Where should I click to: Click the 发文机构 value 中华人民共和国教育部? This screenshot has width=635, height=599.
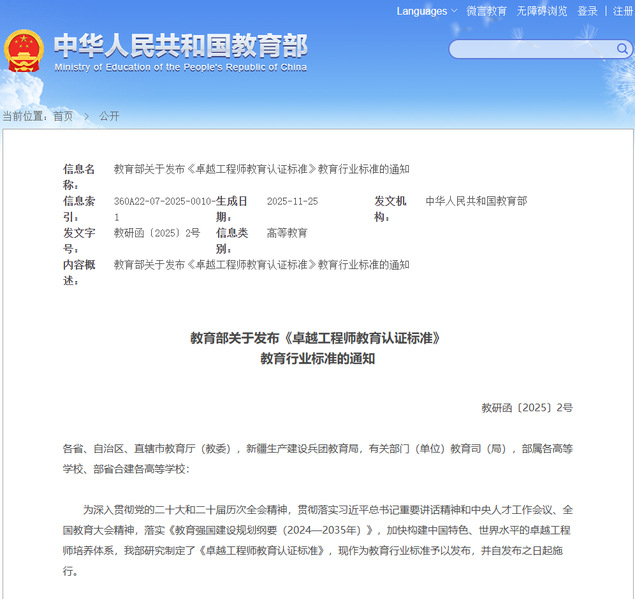476,201
